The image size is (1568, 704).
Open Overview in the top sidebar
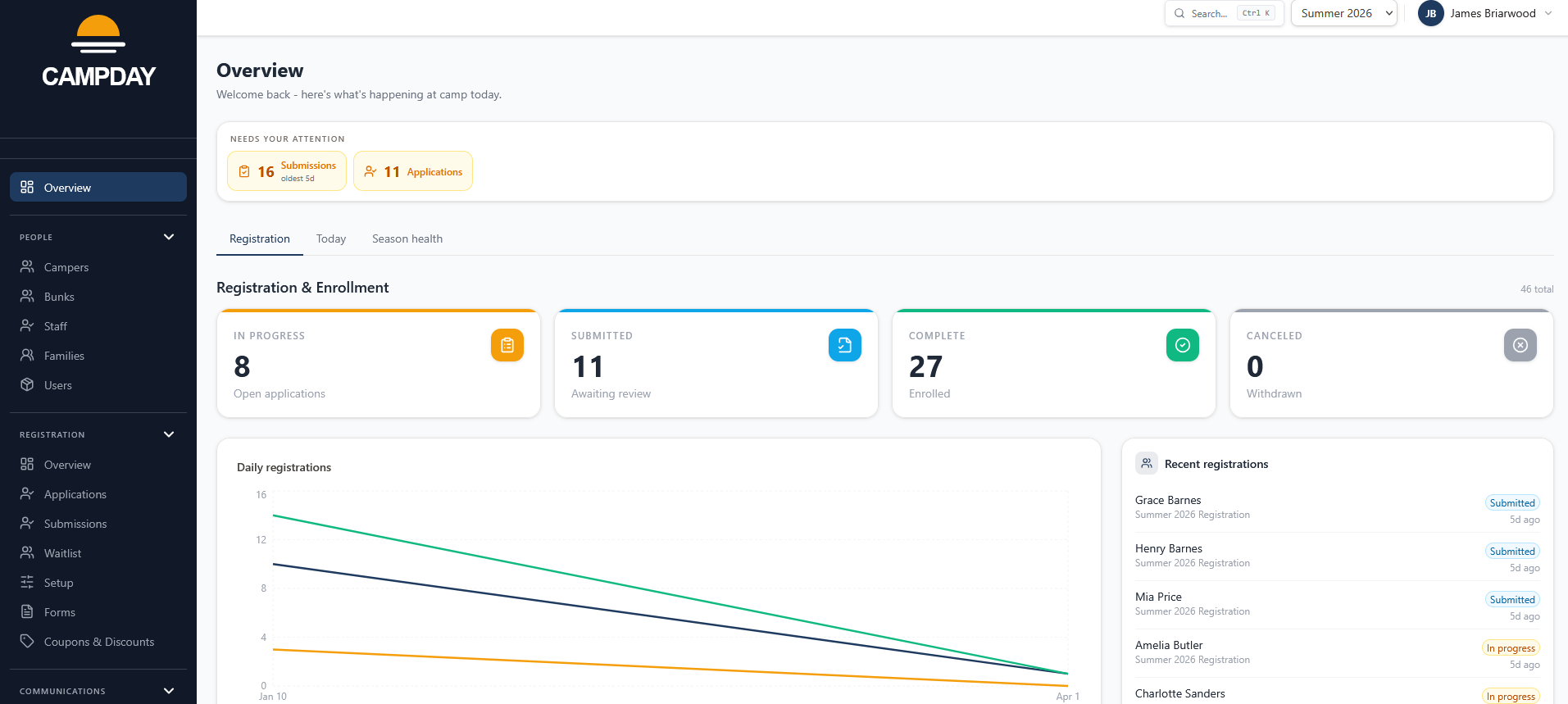coord(98,187)
